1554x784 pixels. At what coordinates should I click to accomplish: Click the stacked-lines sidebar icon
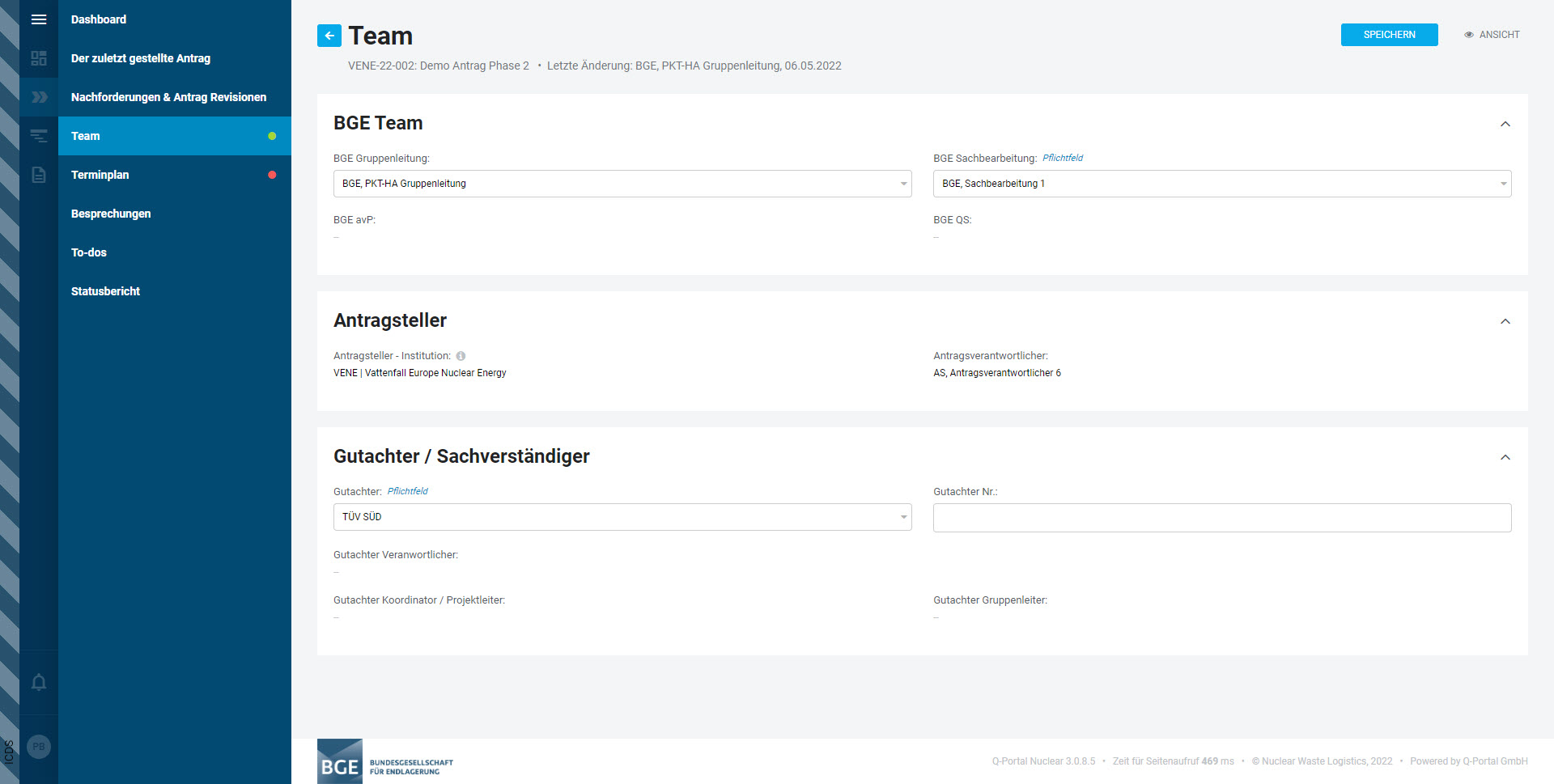(38, 136)
